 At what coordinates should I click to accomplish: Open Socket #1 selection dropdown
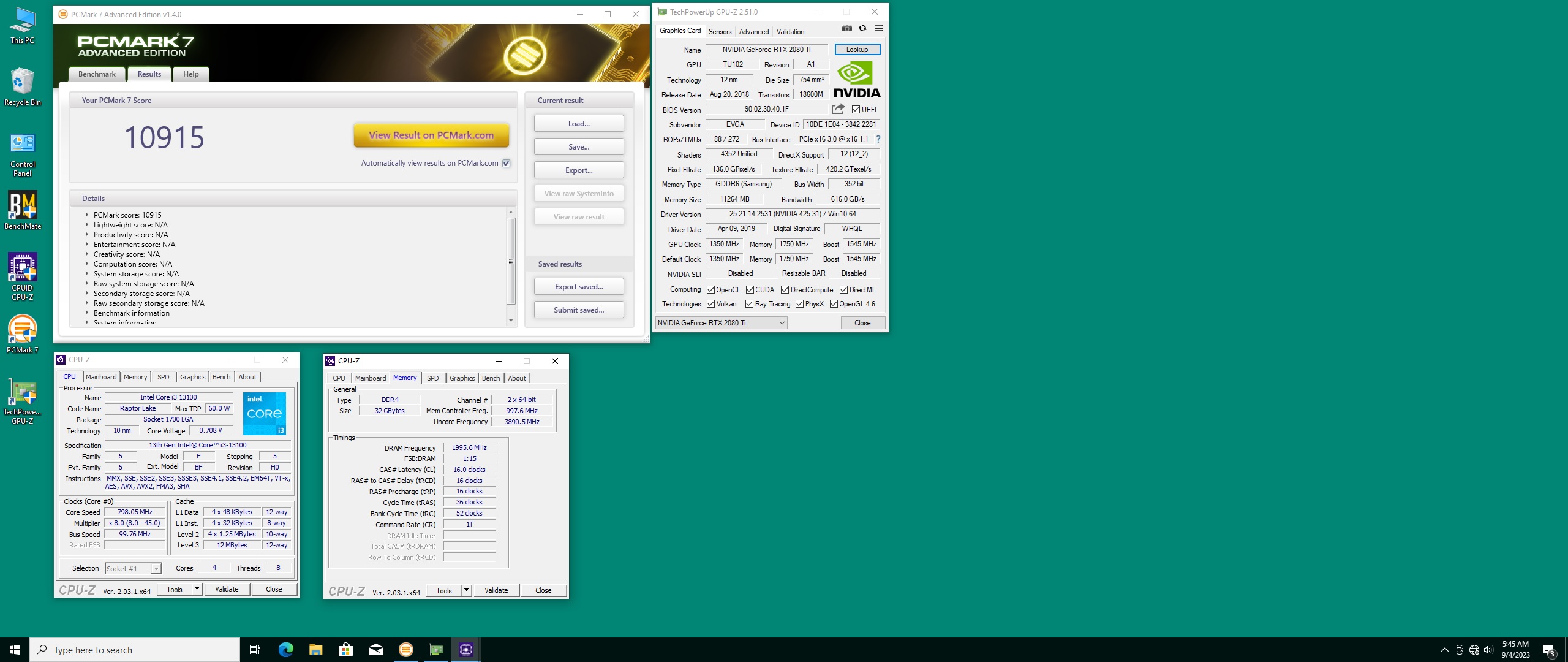133,569
